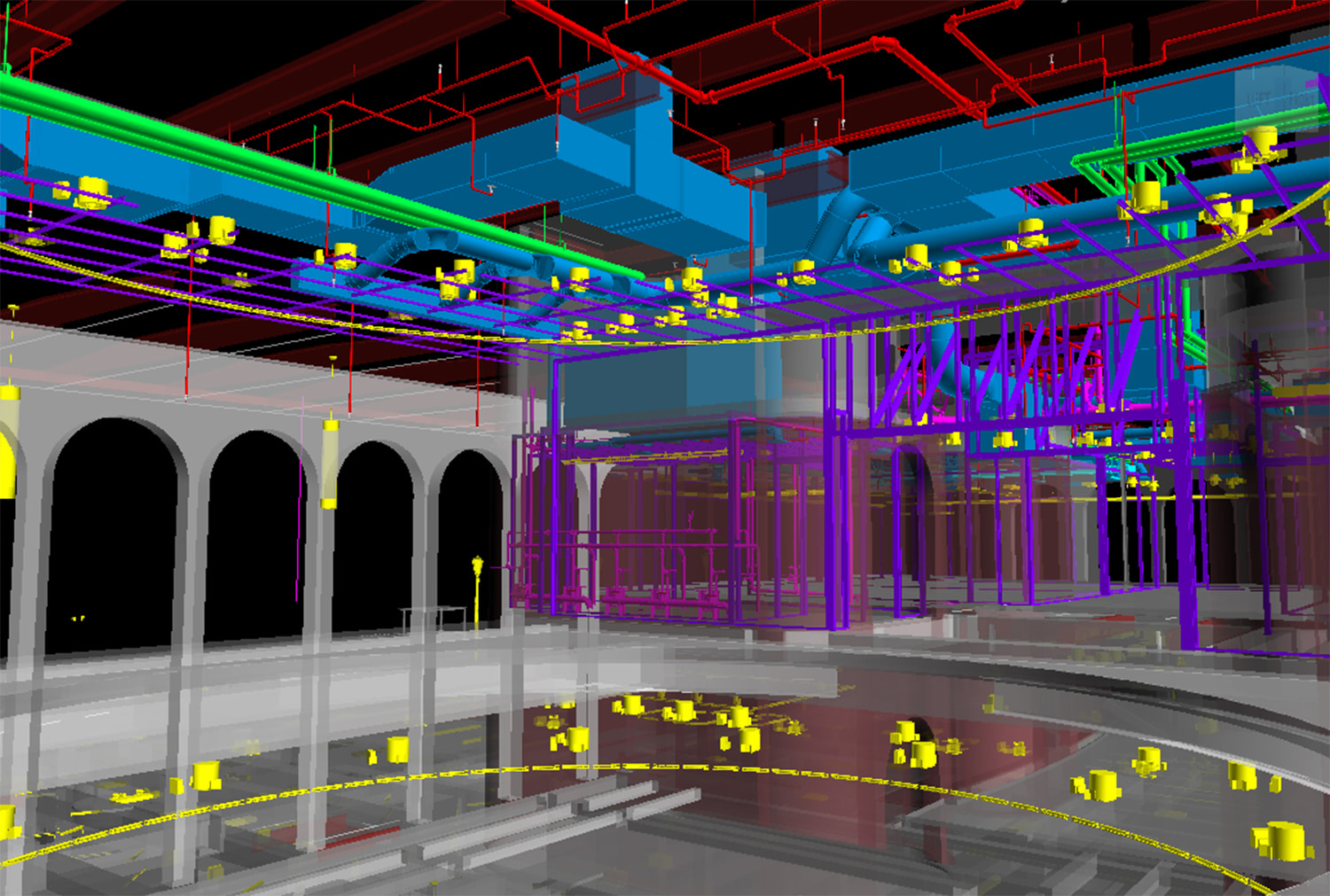Select the yellow pendant light between the arches
Screen dimensions: 1330x896
330,463
